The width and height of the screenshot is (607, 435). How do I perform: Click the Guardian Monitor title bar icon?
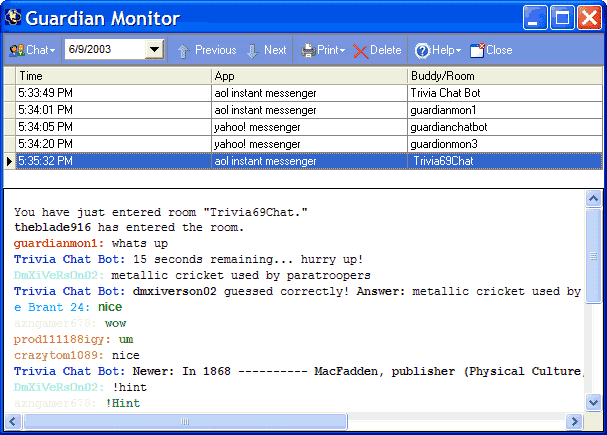[13, 17]
